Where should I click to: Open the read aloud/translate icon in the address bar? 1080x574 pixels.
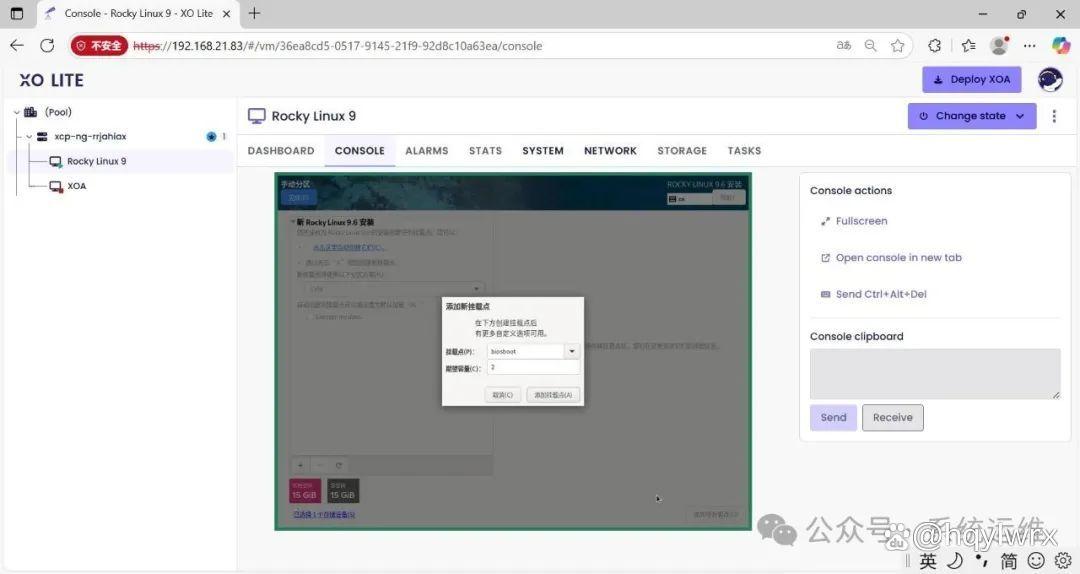tap(844, 45)
